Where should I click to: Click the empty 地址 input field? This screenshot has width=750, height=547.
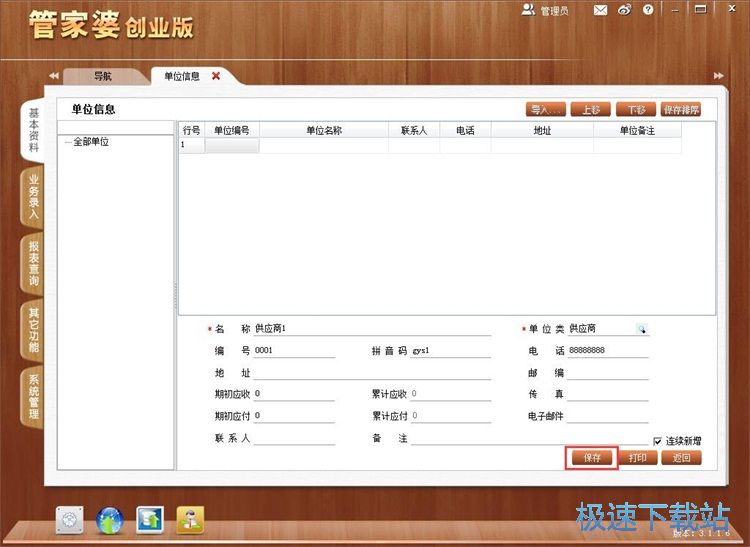pyautogui.click(x=373, y=373)
